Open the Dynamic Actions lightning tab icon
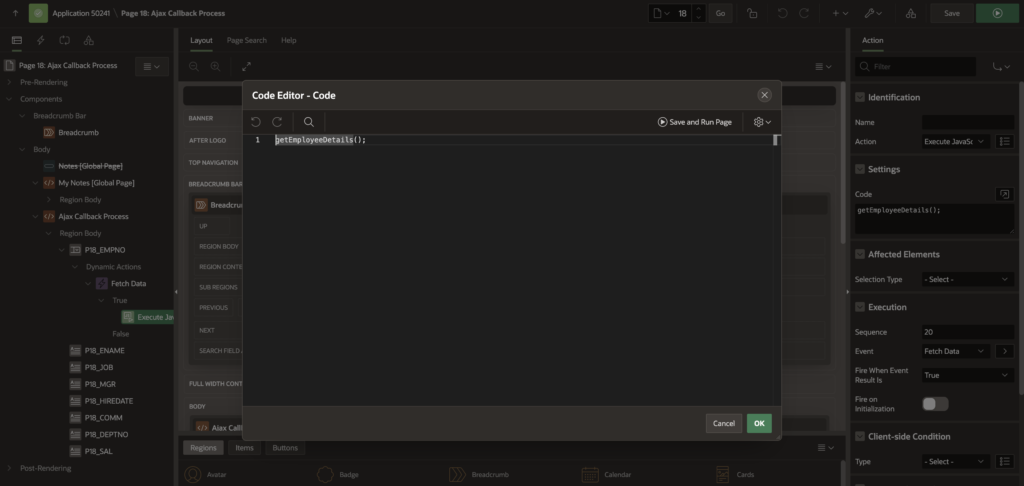1024x486 pixels. tap(40, 40)
